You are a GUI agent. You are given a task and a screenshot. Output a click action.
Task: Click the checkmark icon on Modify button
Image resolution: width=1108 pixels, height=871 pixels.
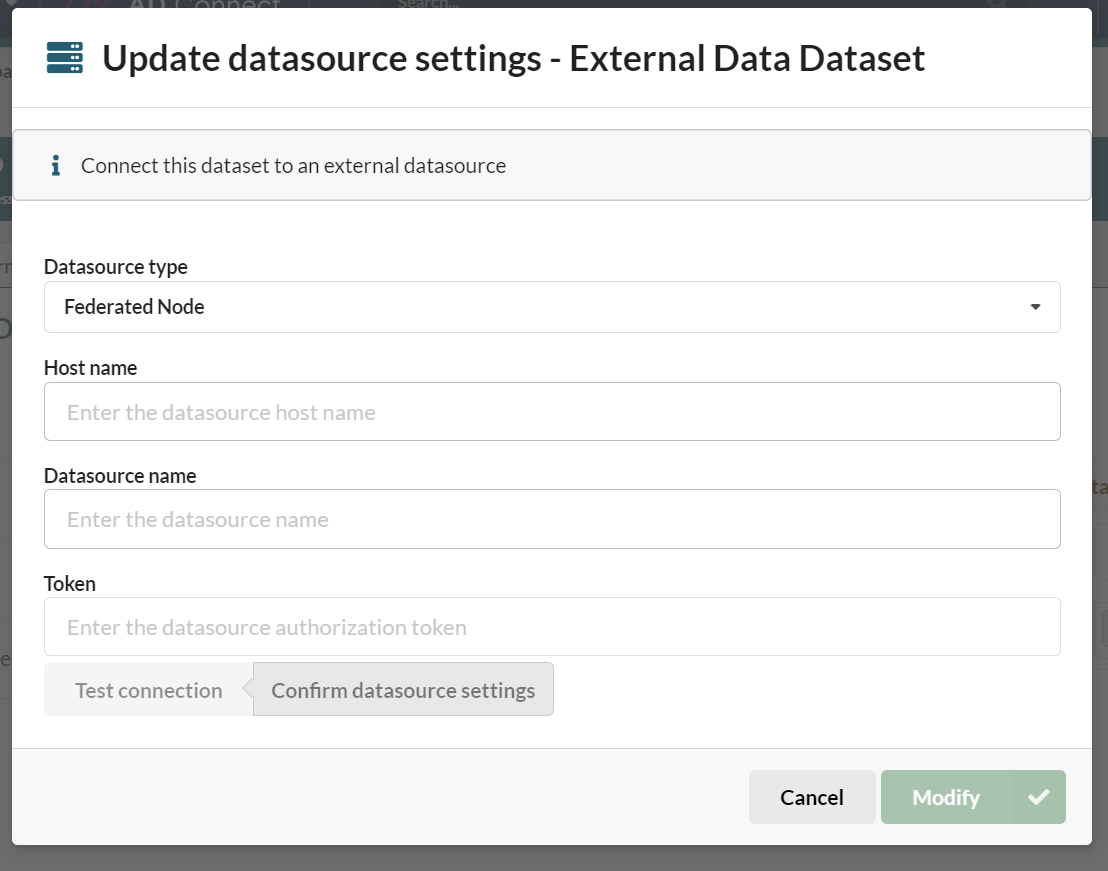click(1039, 797)
